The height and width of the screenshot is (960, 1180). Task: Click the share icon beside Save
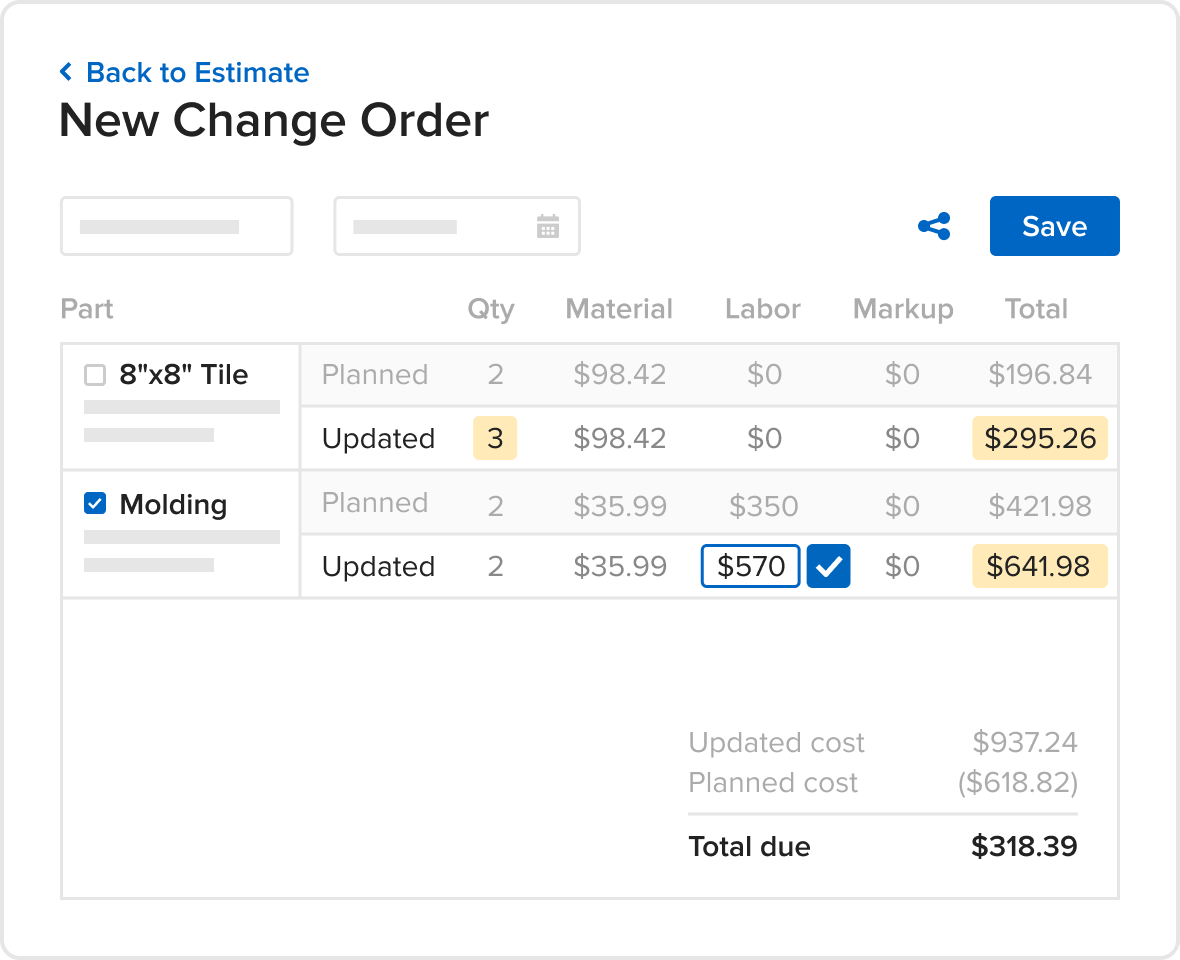tap(934, 227)
